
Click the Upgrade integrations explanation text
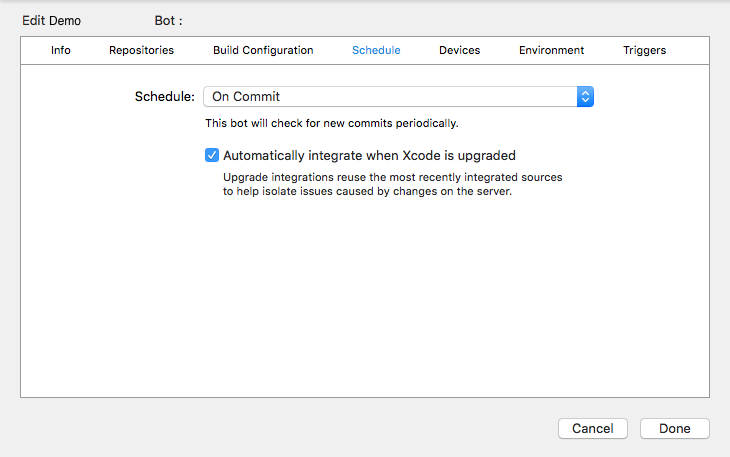[392, 185]
